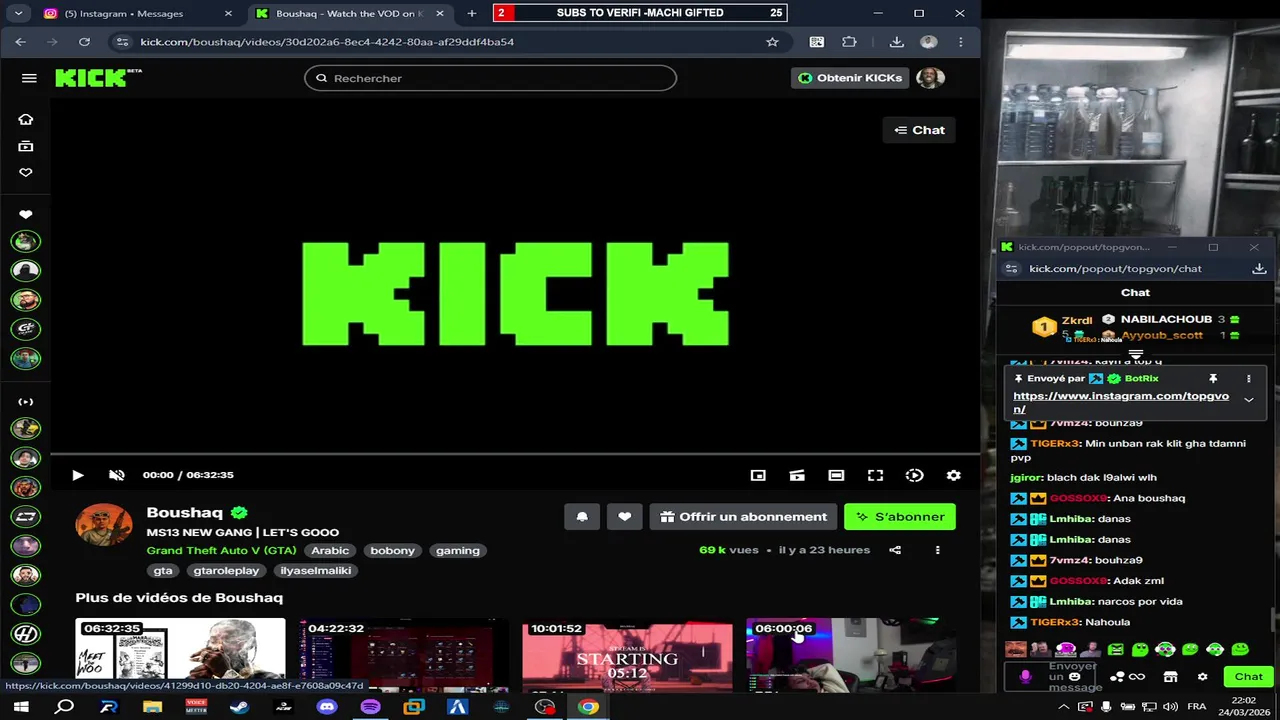Open the playback speed control icon
The width and height of the screenshot is (1280, 720).
(914, 475)
